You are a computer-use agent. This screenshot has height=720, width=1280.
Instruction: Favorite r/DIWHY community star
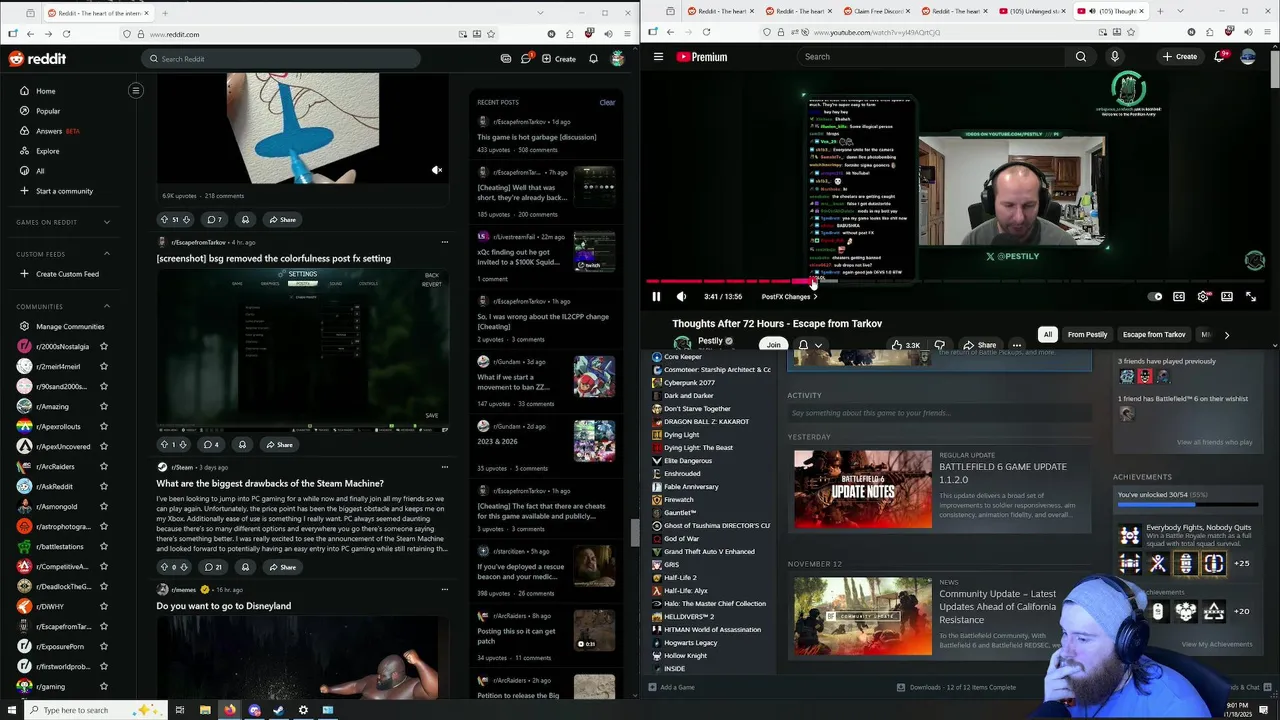103,607
